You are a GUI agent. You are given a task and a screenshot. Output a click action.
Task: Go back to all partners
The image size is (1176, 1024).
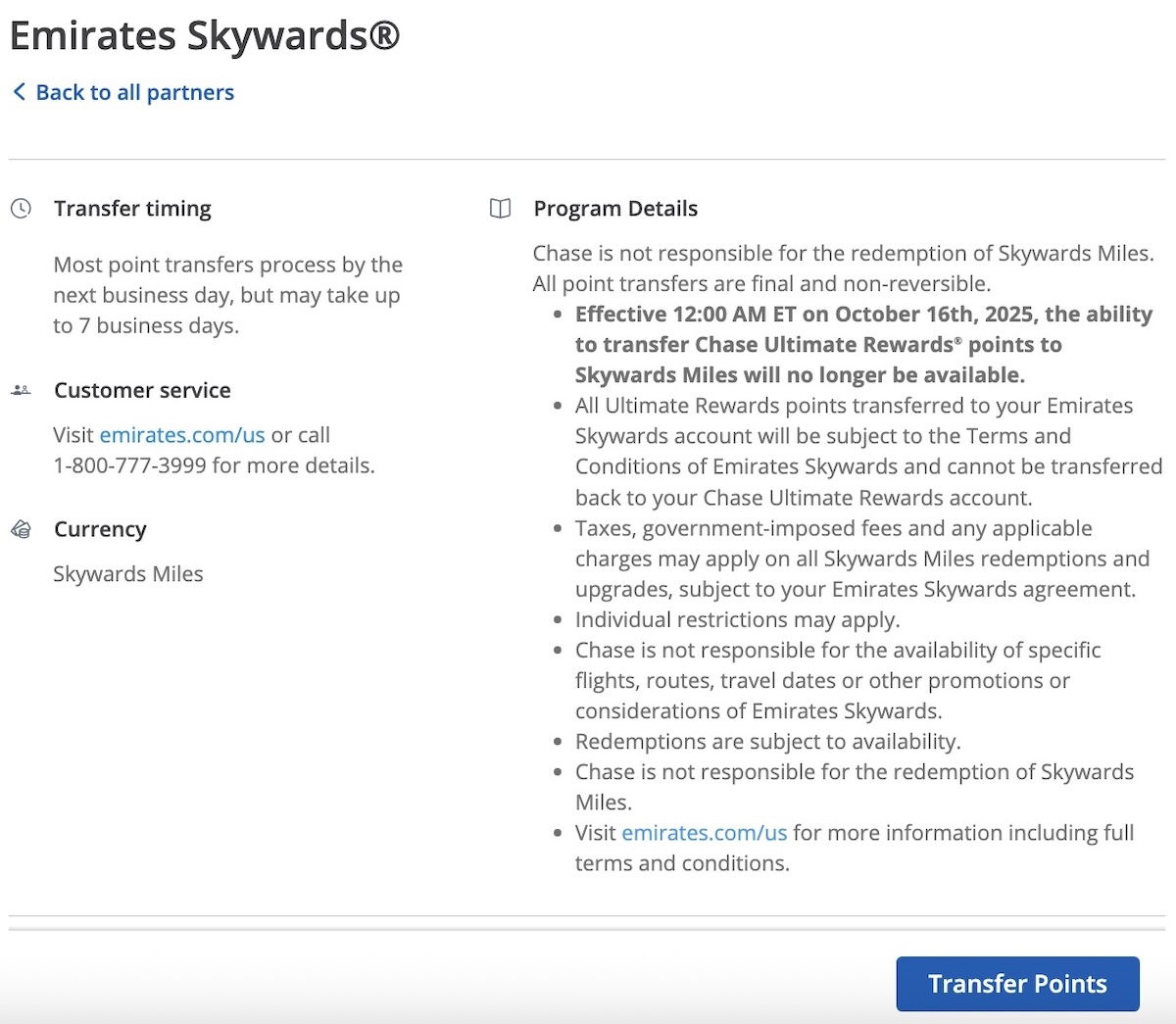(135, 92)
